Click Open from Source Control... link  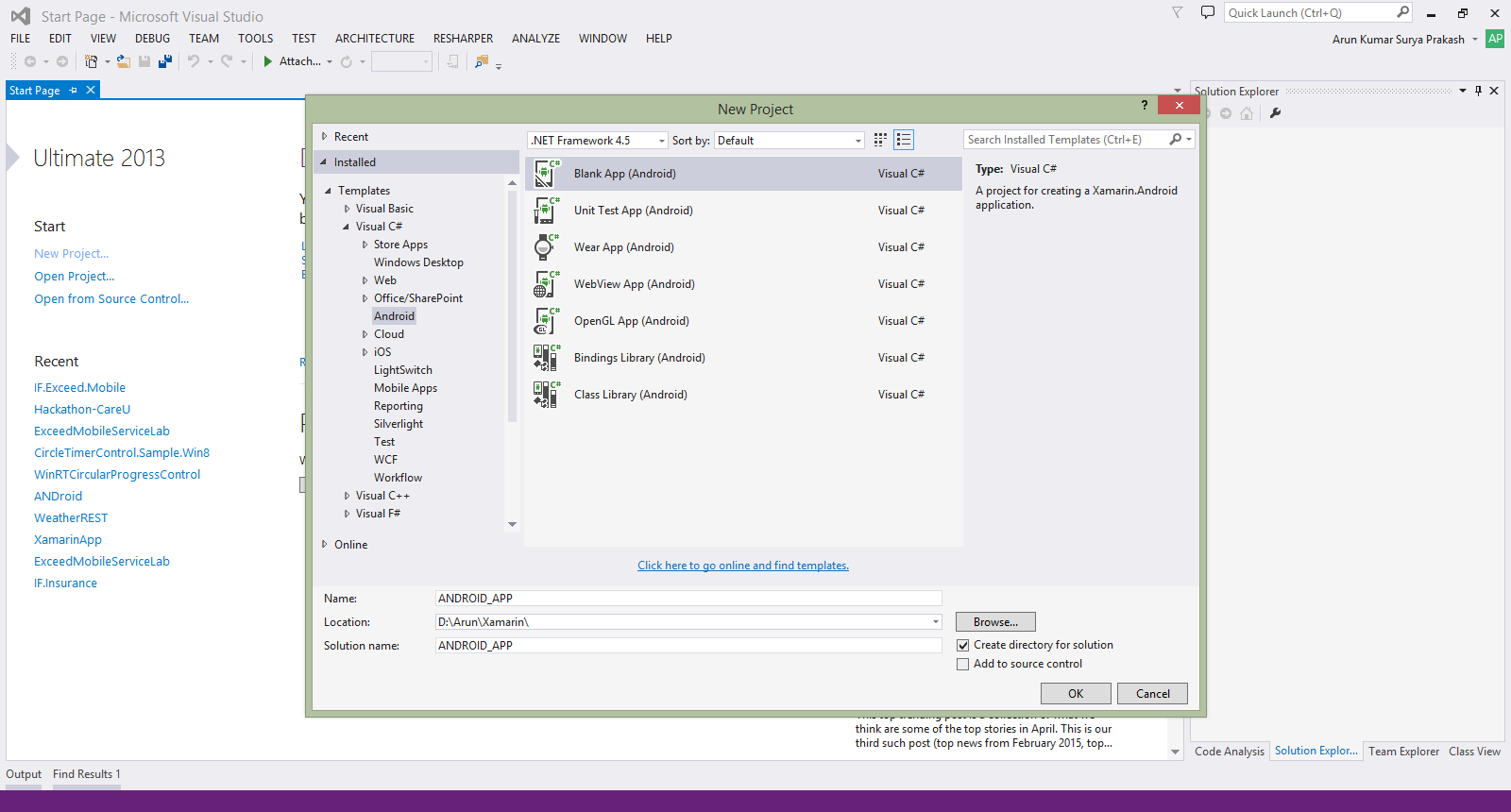[111, 299]
